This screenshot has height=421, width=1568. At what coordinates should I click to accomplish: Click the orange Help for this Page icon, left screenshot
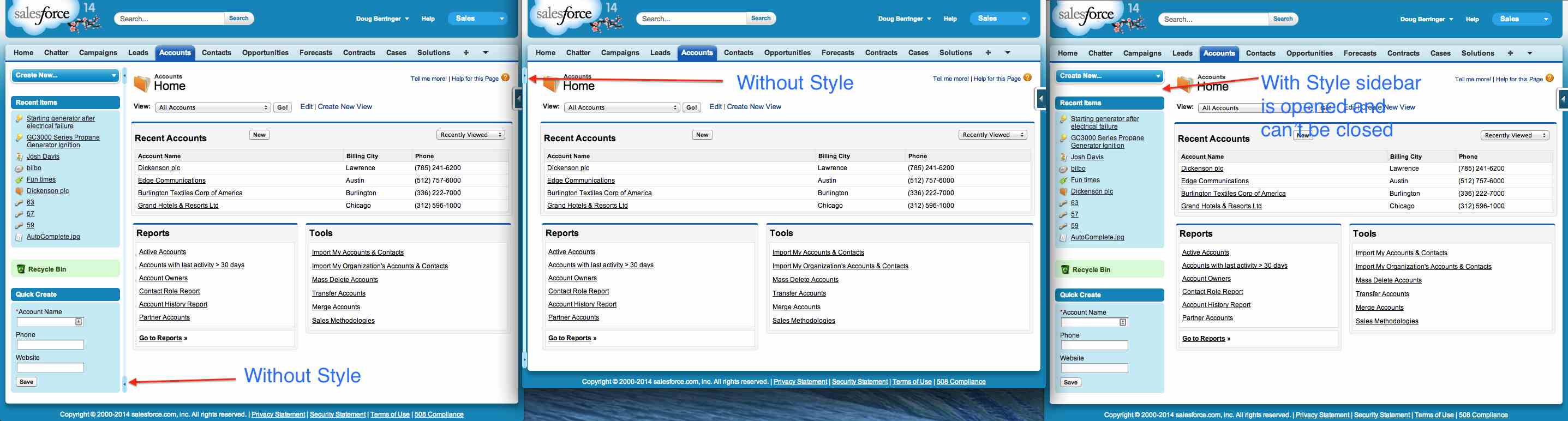tap(505, 78)
